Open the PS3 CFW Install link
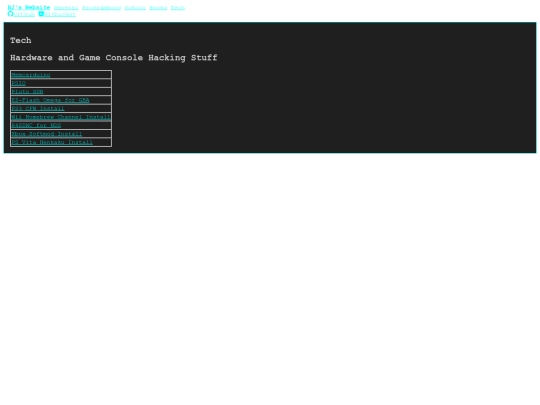Image resolution: width=540 pixels, height=405 pixels. click(38, 108)
